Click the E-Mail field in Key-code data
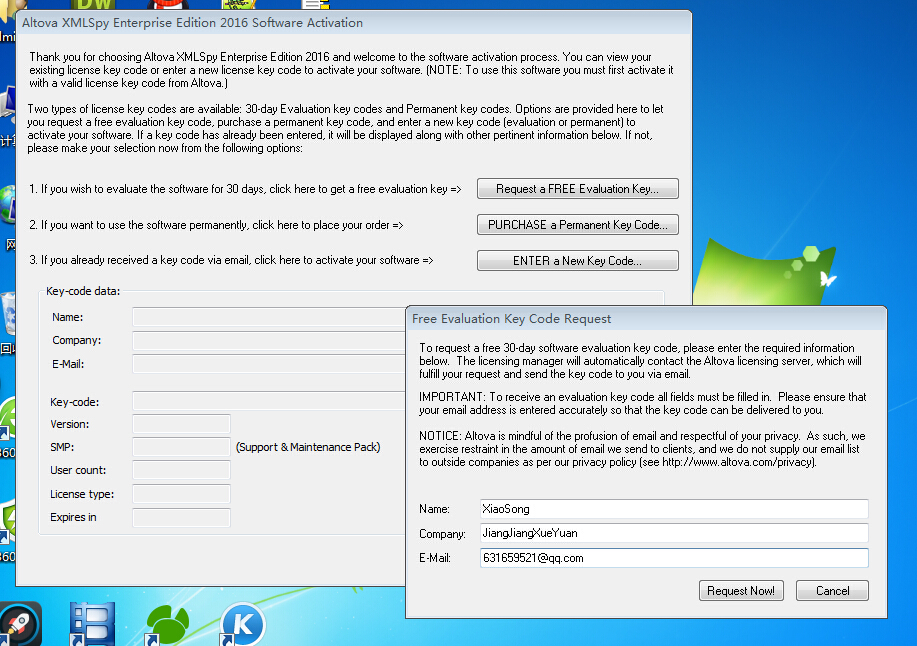This screenshot has height=646, width=917. point(269,364)
